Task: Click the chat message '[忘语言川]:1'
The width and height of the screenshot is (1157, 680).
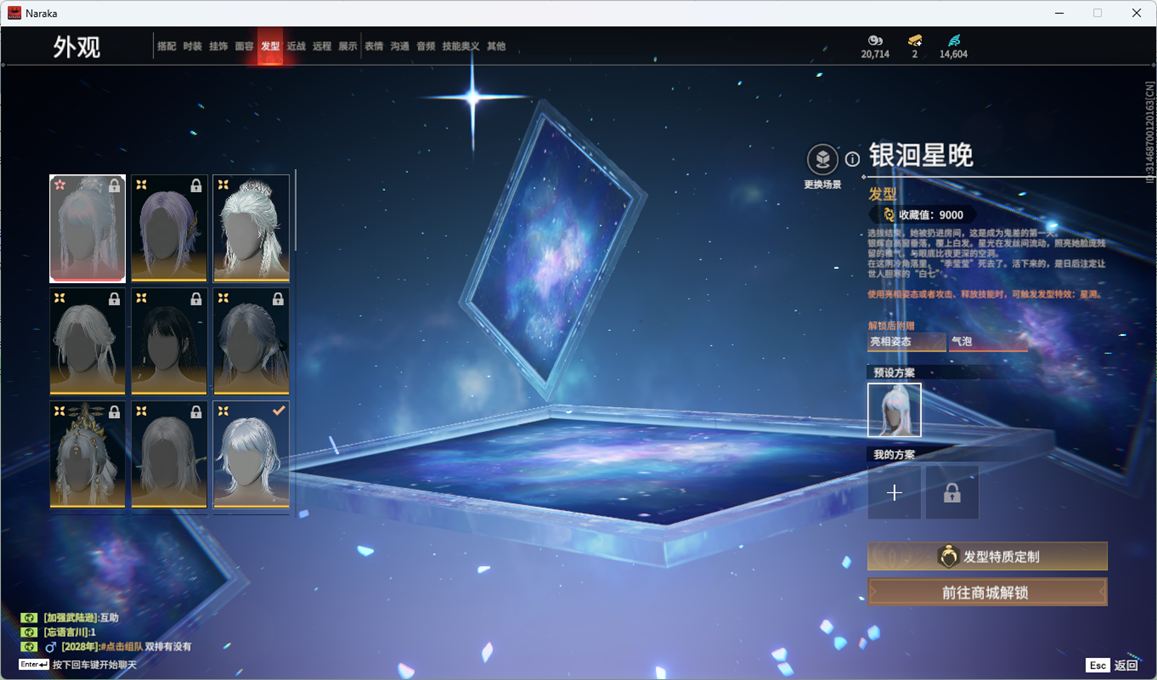Action: [x=69, y=632]
